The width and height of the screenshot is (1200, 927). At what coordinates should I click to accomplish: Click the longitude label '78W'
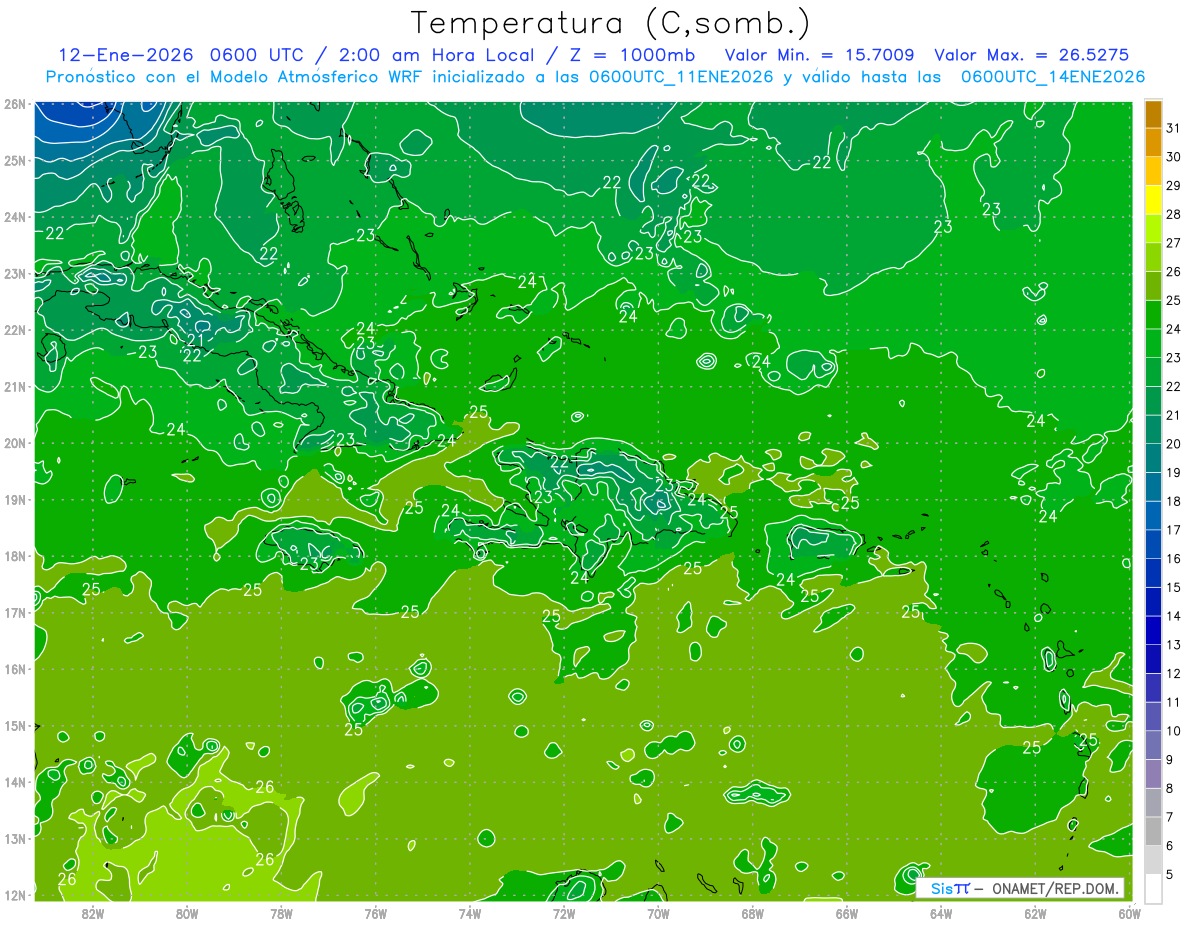pos(281,913)
